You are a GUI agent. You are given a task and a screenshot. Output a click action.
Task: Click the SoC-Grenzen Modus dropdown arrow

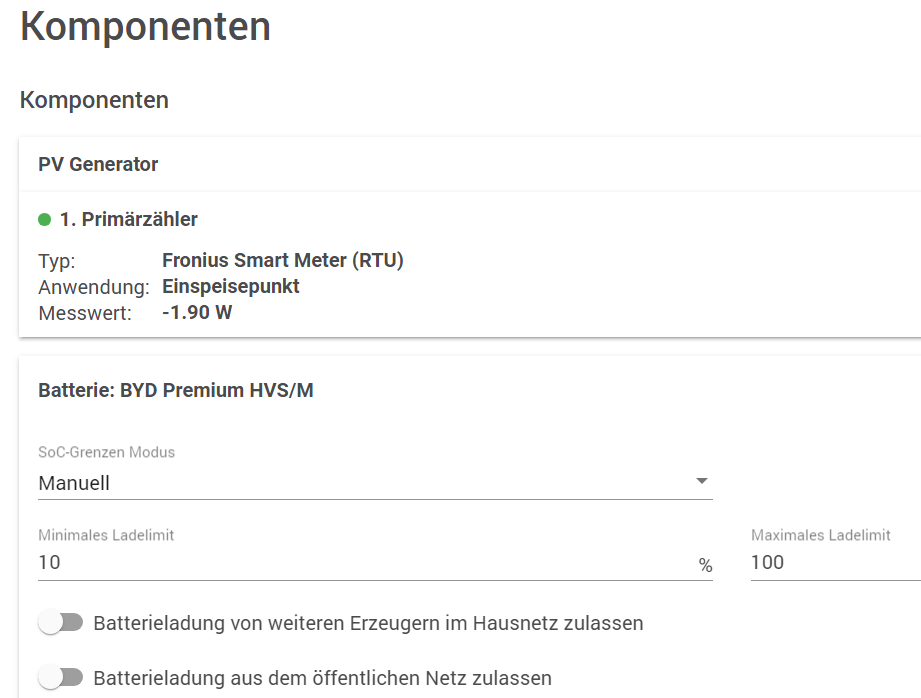pyautogui.click(x=702, y=482)
